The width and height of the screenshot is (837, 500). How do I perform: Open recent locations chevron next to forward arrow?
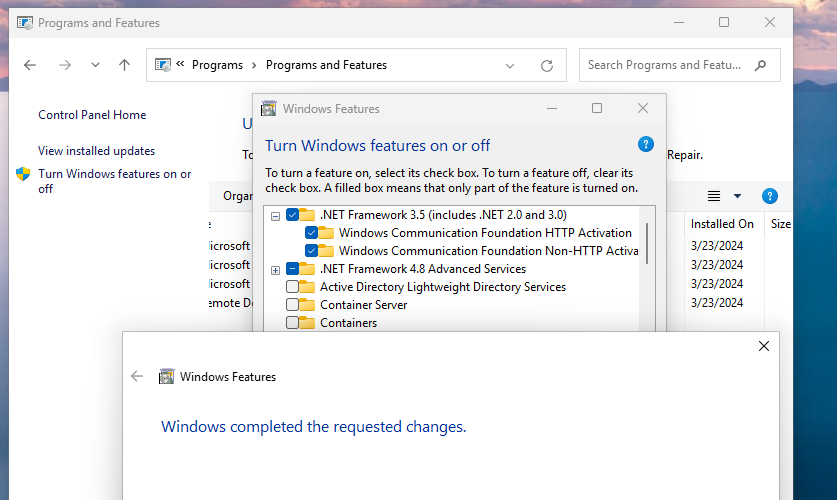(x=95, y=65)
